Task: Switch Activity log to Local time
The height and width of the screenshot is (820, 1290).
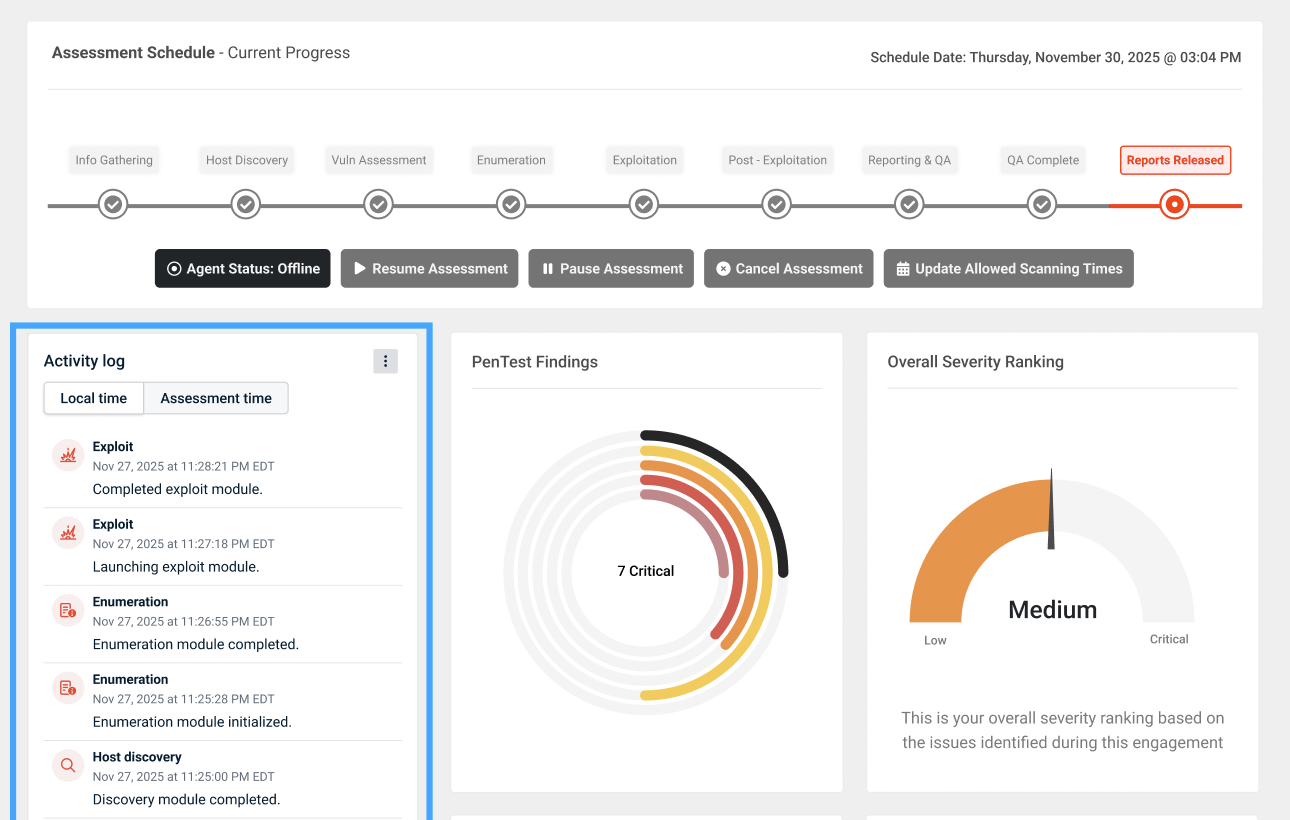Action: pyautogui.click(x=94, y=398)
